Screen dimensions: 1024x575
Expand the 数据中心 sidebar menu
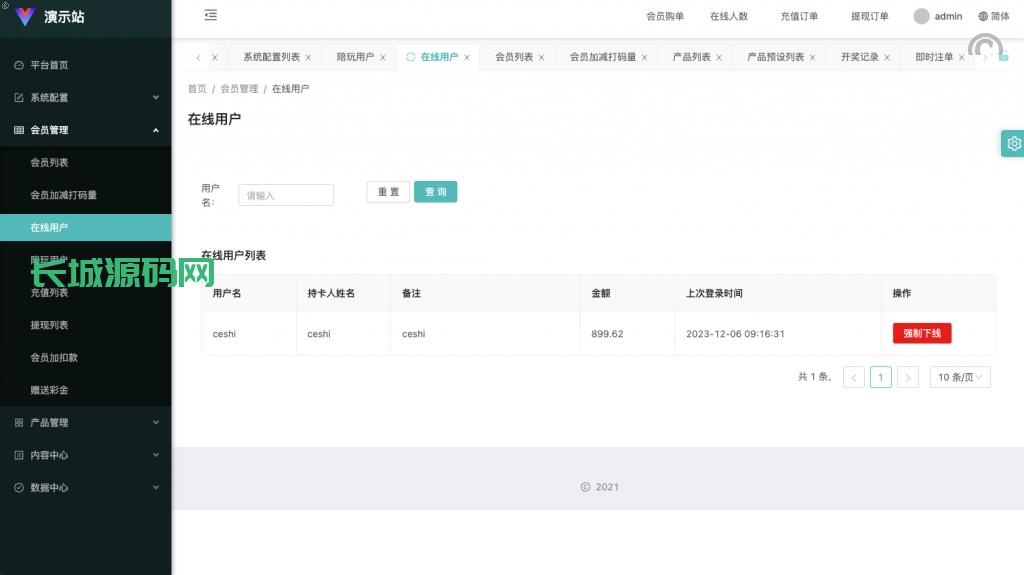[x=85, y=487]
